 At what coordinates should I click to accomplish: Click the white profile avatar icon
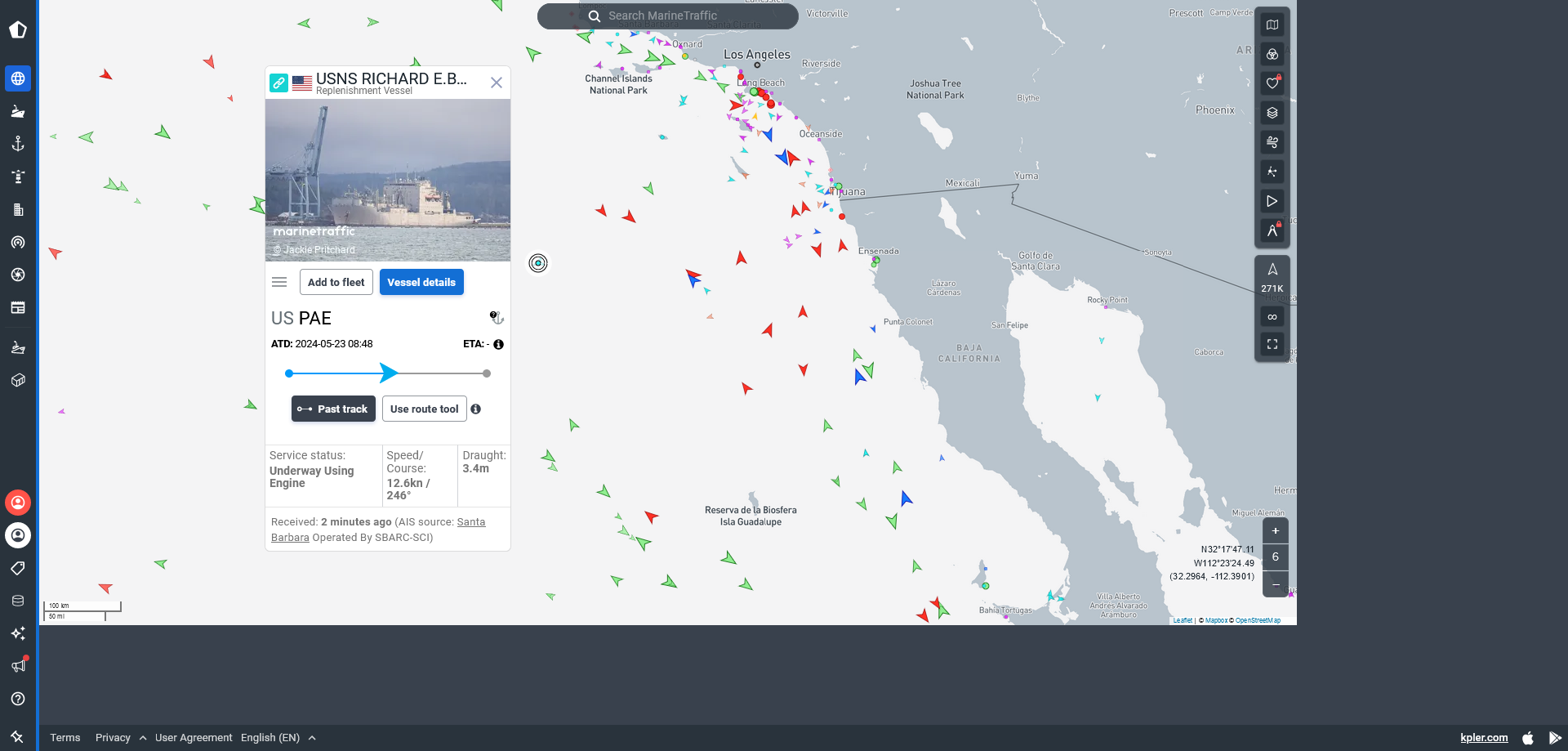click(x=18, y=535)
